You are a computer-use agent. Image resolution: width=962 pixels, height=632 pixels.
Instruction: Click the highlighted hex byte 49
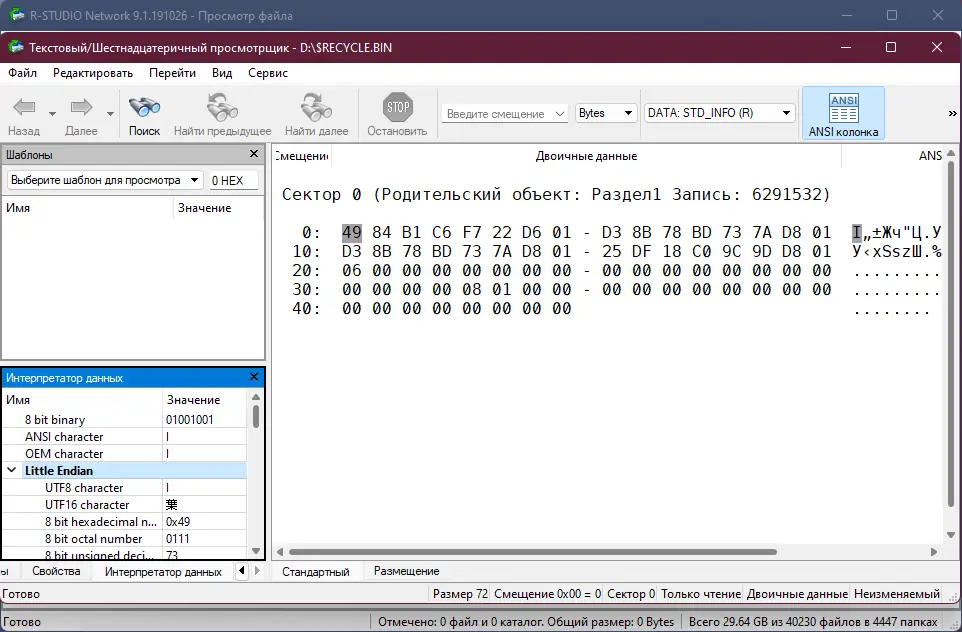coord(352,233)
